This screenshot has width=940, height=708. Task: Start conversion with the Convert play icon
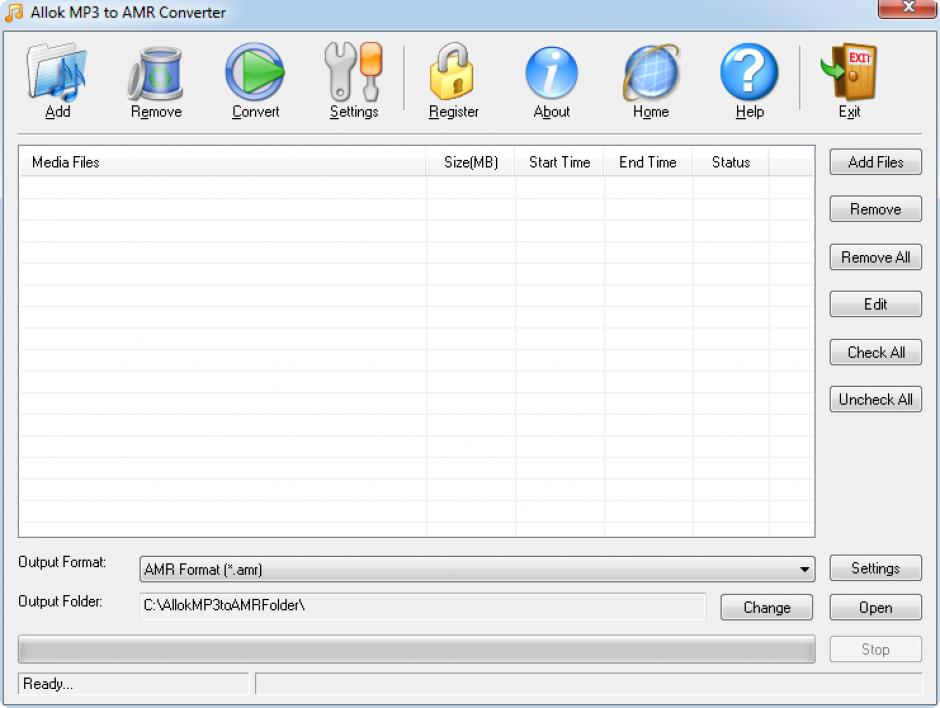tap(255, 71)
